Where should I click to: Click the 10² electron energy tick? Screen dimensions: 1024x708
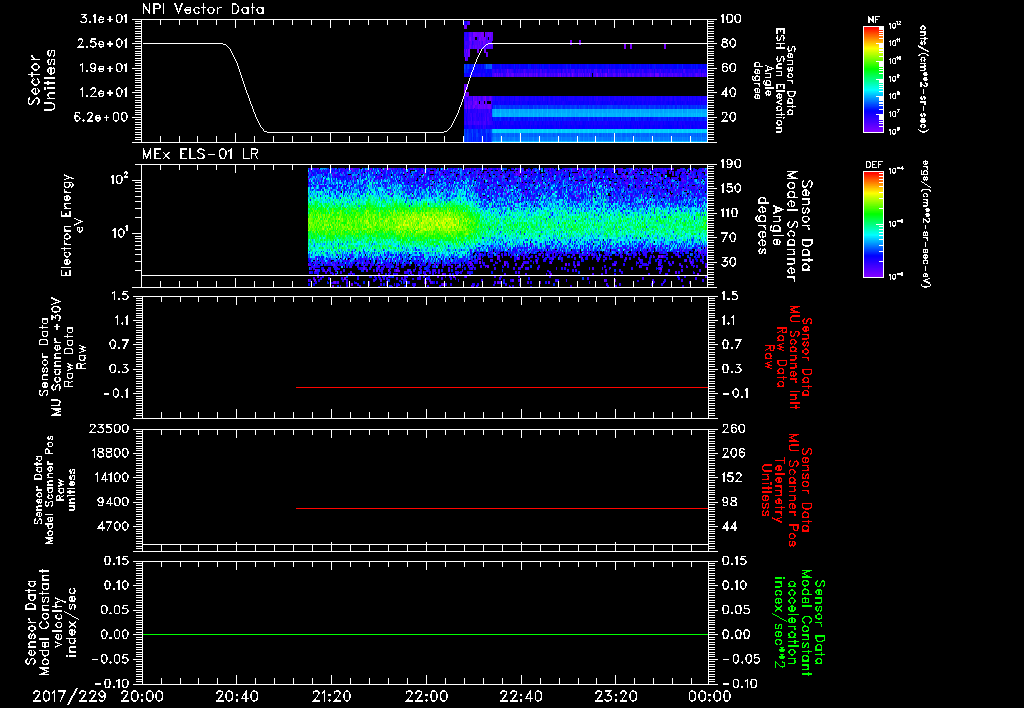pos(119,179)
